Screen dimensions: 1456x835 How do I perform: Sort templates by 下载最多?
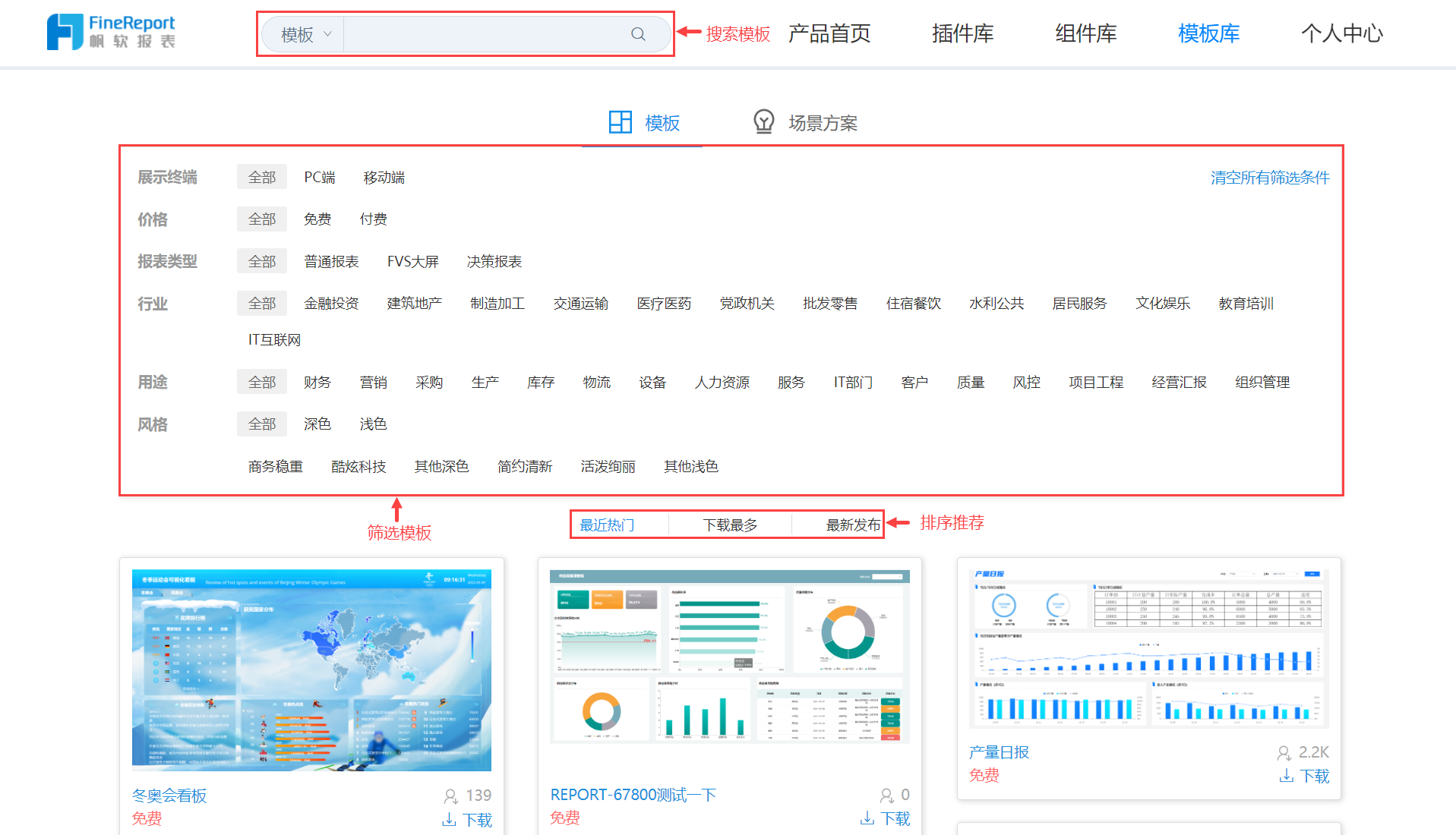(730, 525)
